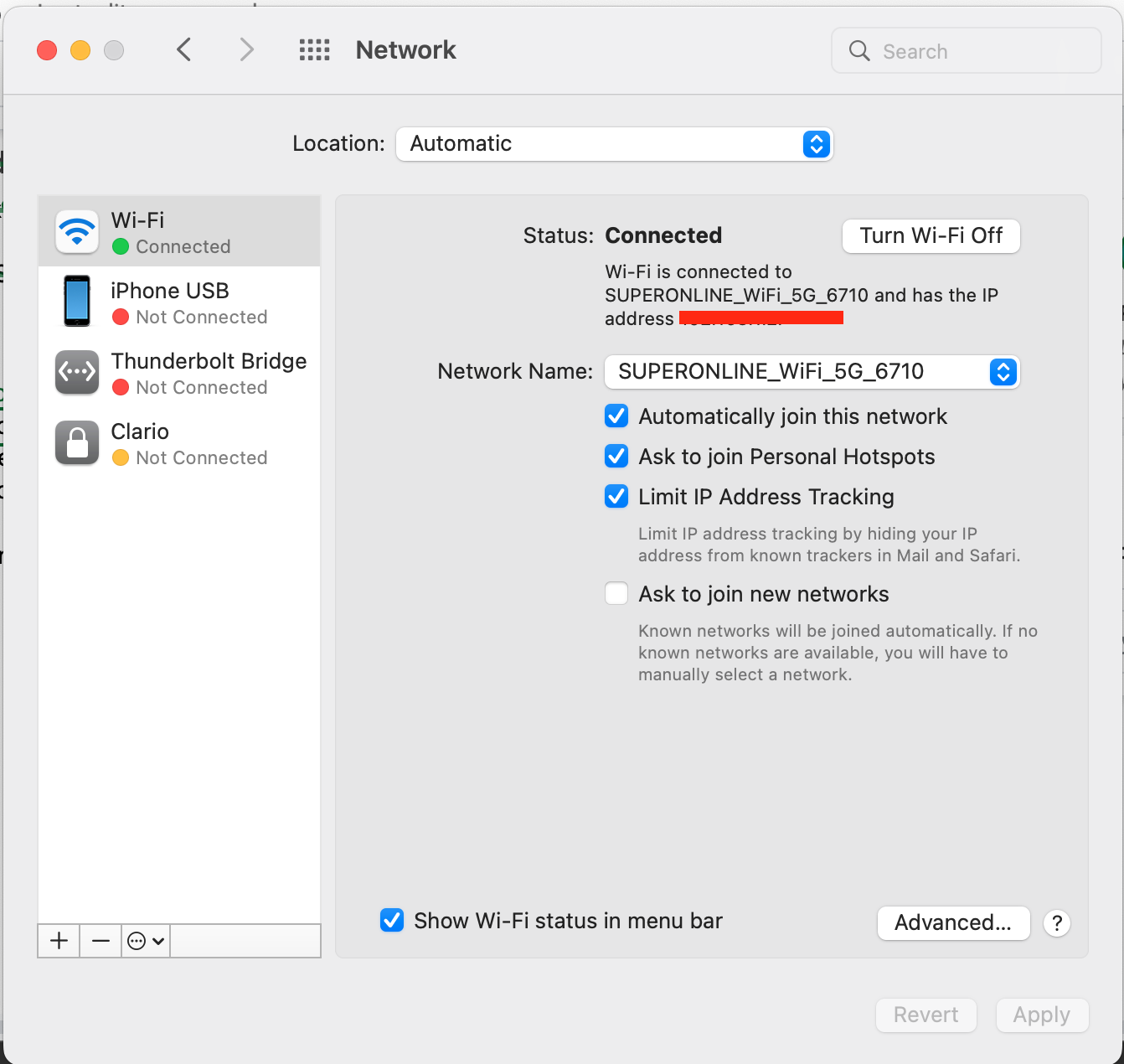Focus the Search field
The width and height of the screenshot is (1124, 1064).
[967, 51]
